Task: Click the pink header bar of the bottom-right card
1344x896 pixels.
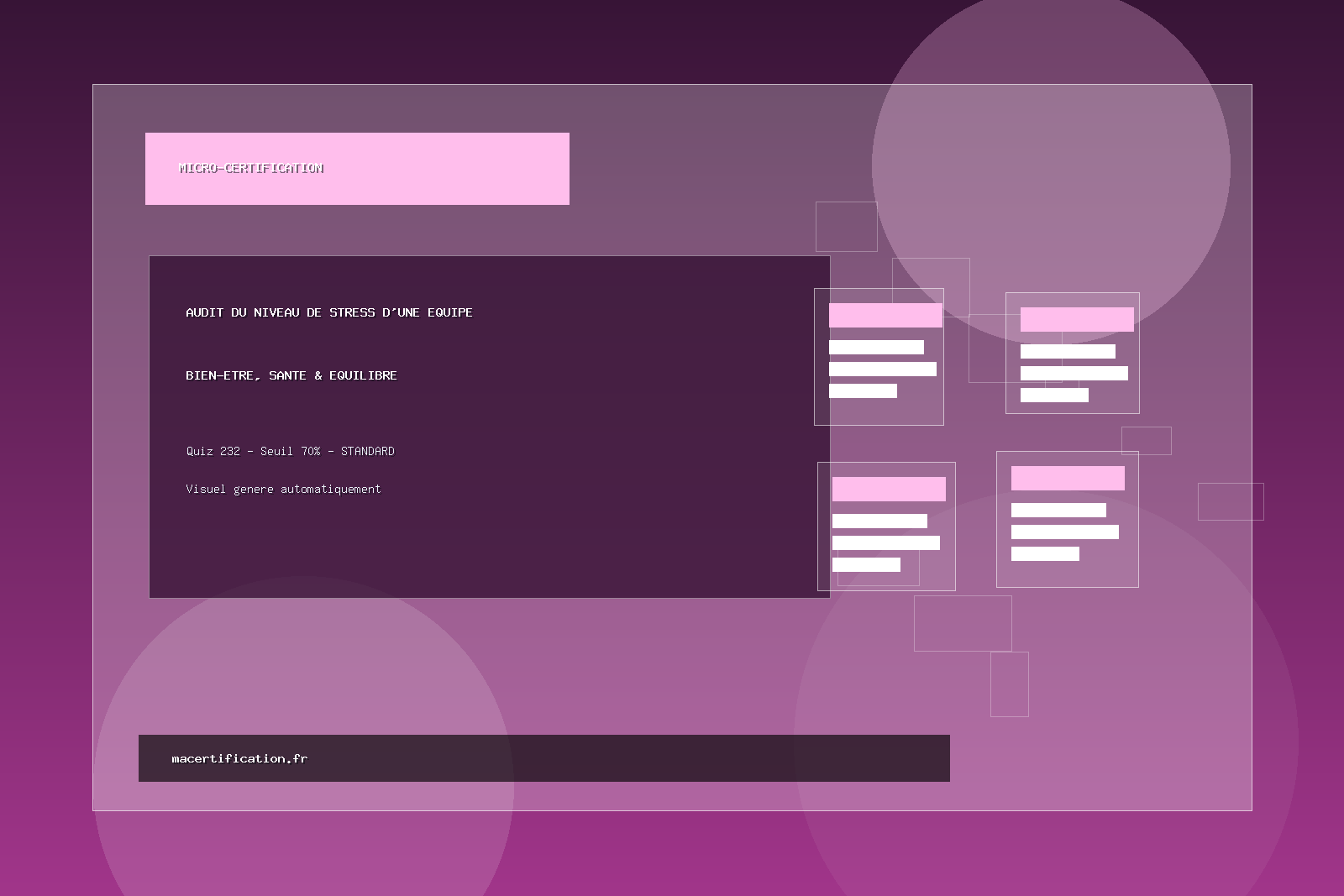Action: coord(1068,478)
